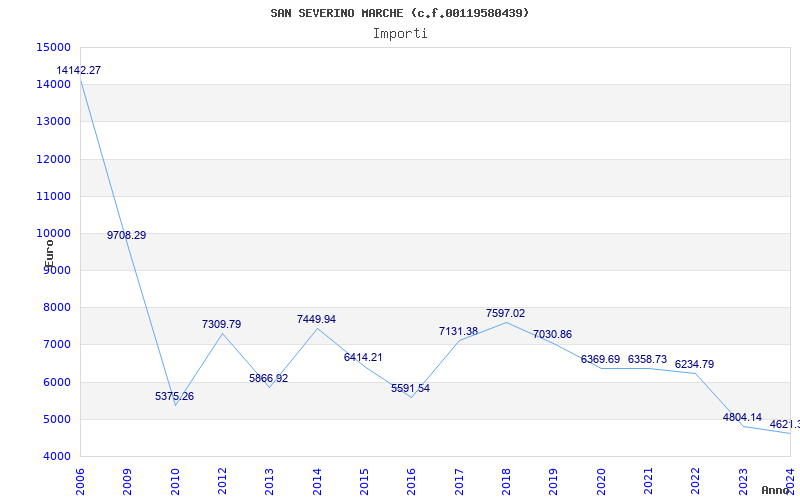The width and height of the screenshot is (800, 500).
Task: Click the chart title SAN SEVERINO MARCHE
Action: [400, 13]
